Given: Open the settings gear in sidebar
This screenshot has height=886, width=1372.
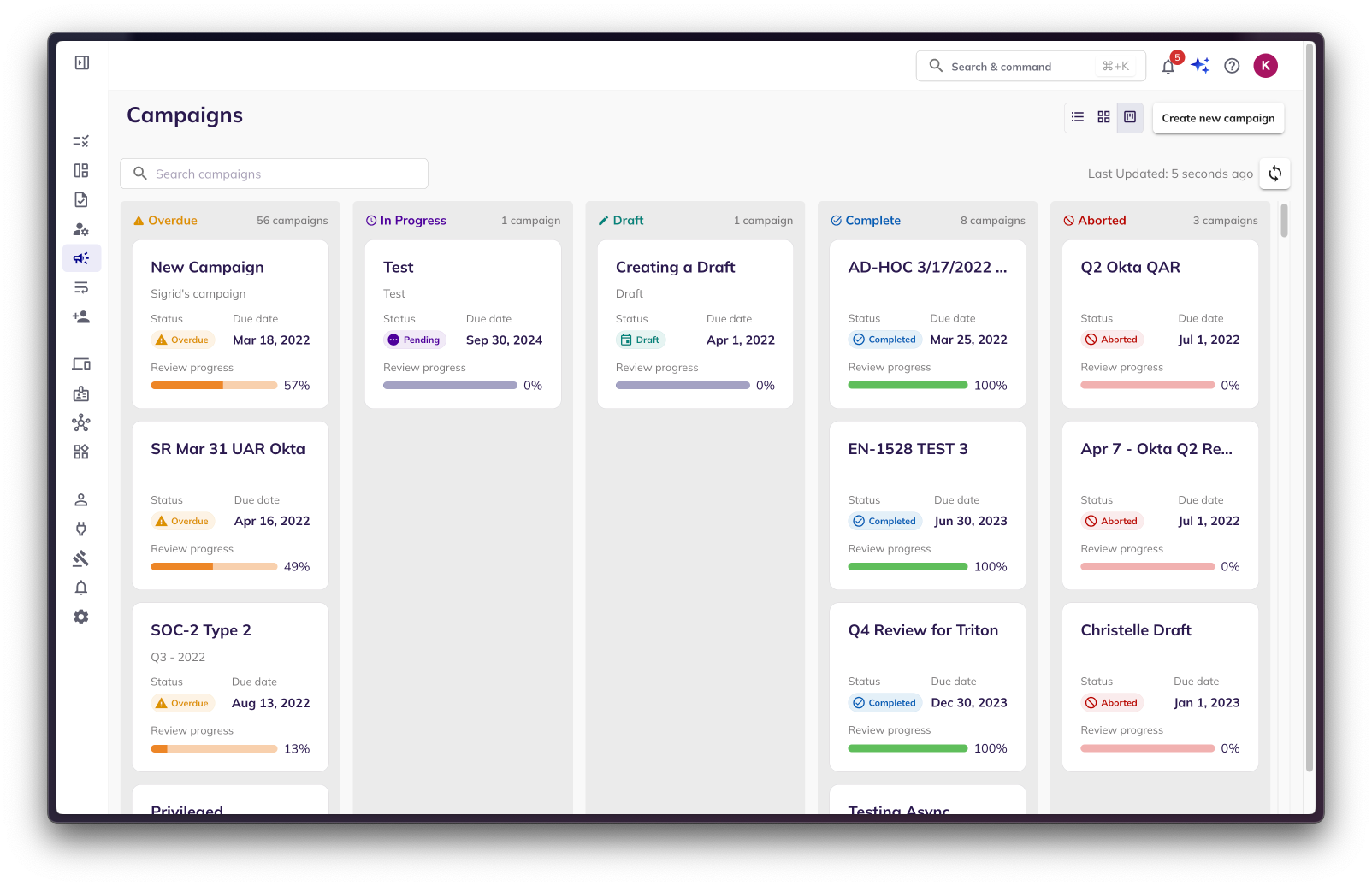Looking at the screenshot, I should [x=81, y=617].
